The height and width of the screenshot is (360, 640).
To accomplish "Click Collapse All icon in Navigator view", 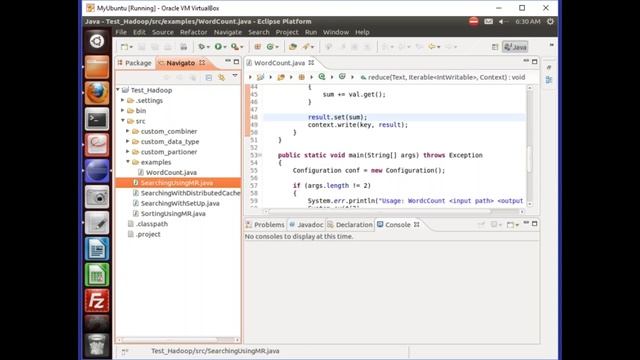I will (209, 77).
